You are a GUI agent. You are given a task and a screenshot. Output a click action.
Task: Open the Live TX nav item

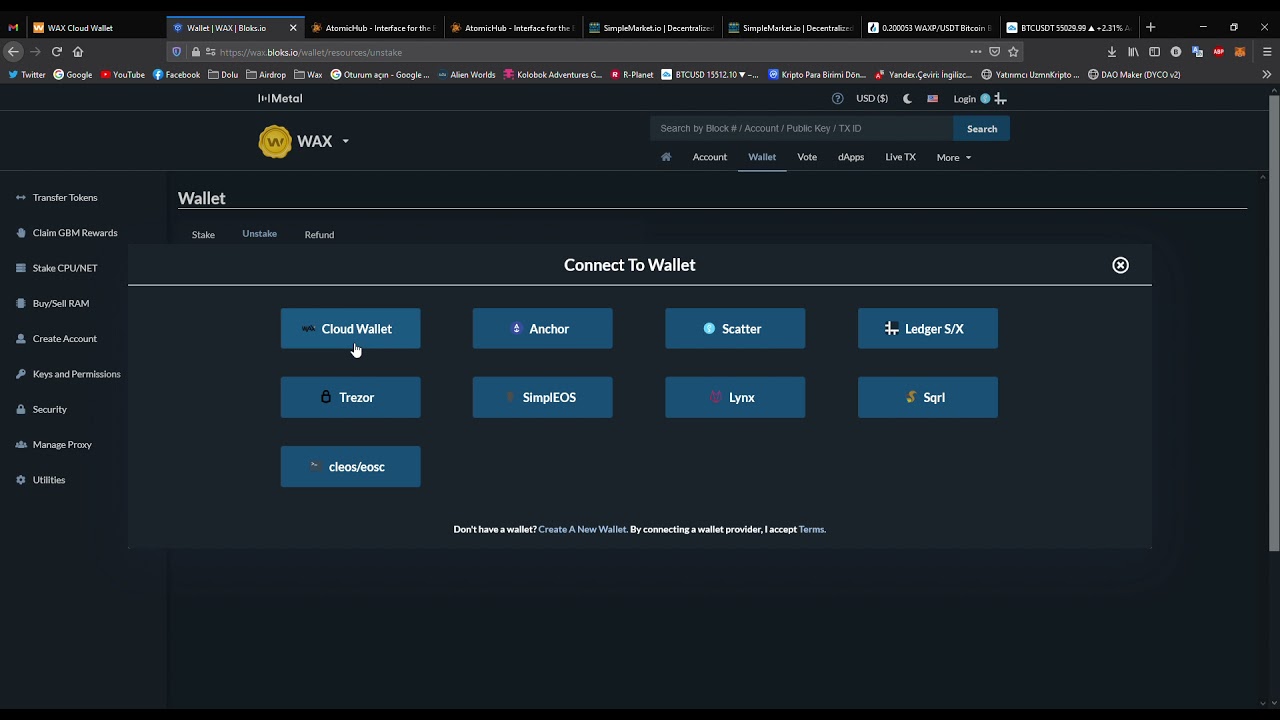pyautogui.click(x=900, y=157)
